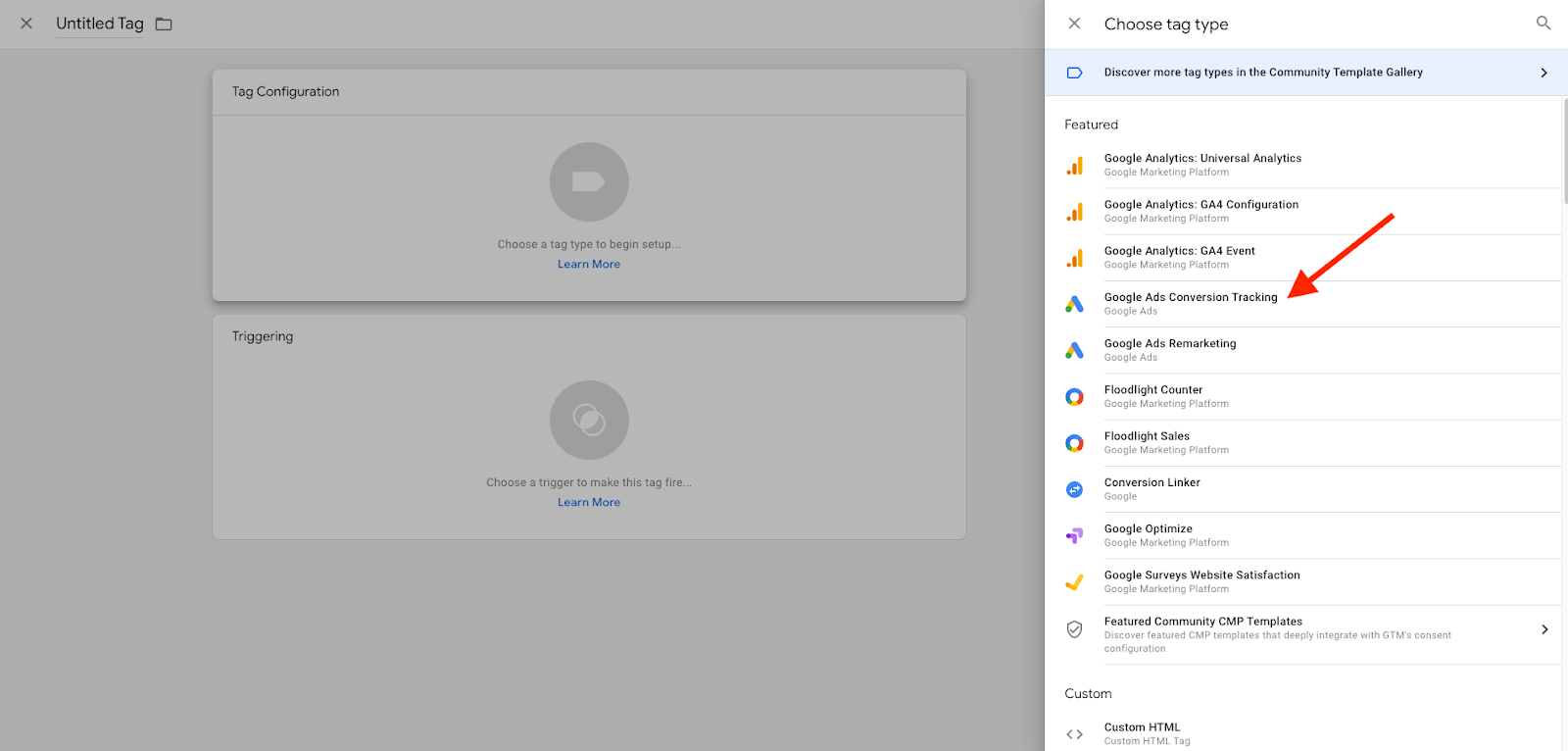The width and height of the screenshot is (1568, 751).
Task: Open search in Choose tag type panel
Action: pyautogui.click(x=1543, y=23)
